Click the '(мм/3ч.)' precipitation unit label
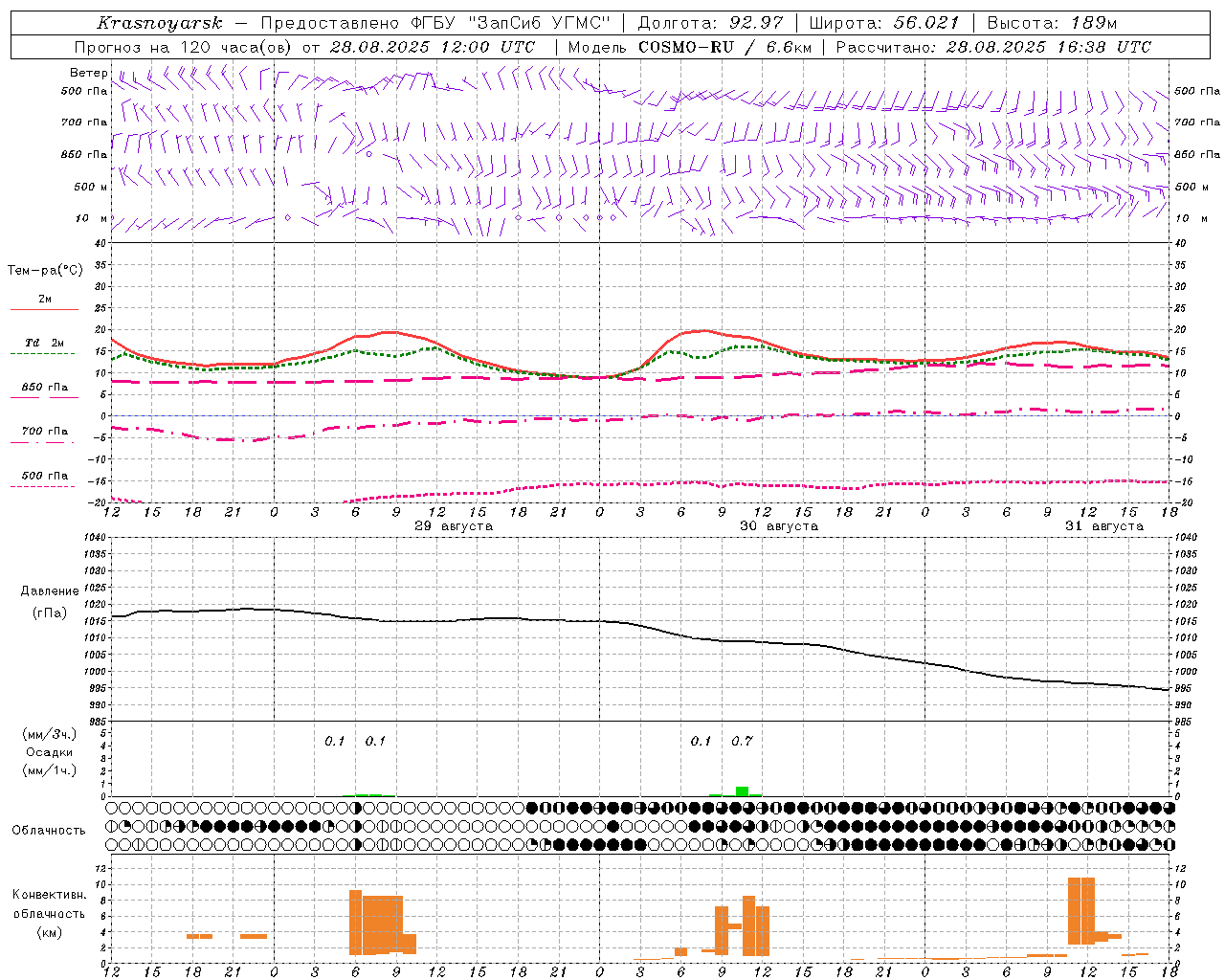 (50, 734)
